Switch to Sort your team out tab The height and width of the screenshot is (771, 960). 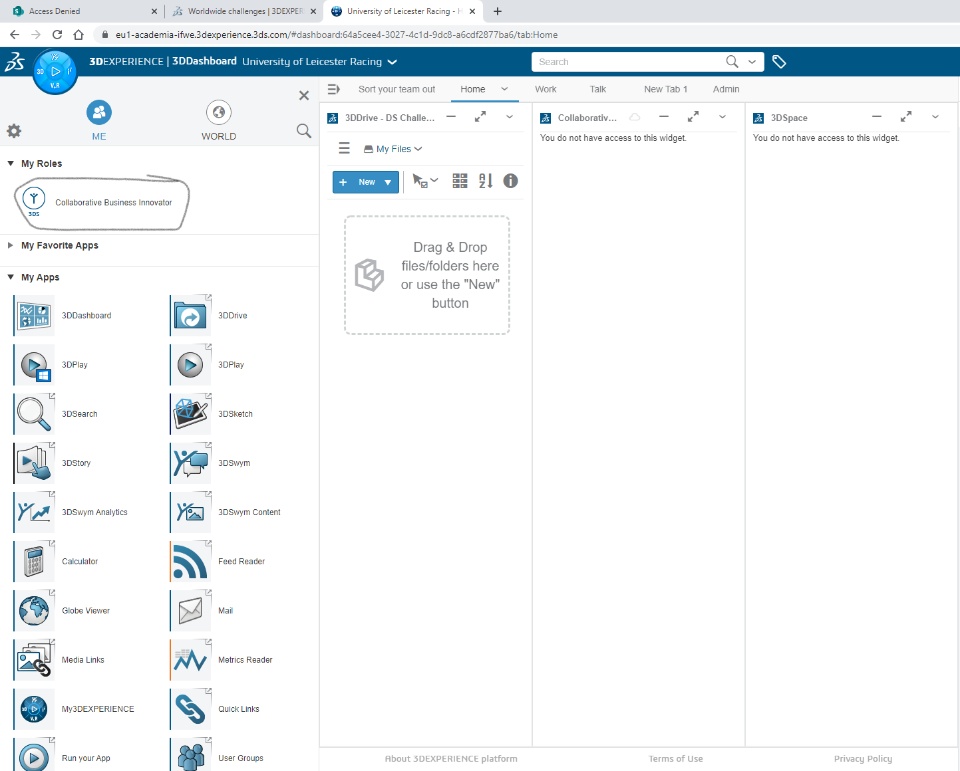tap(397, 89)
